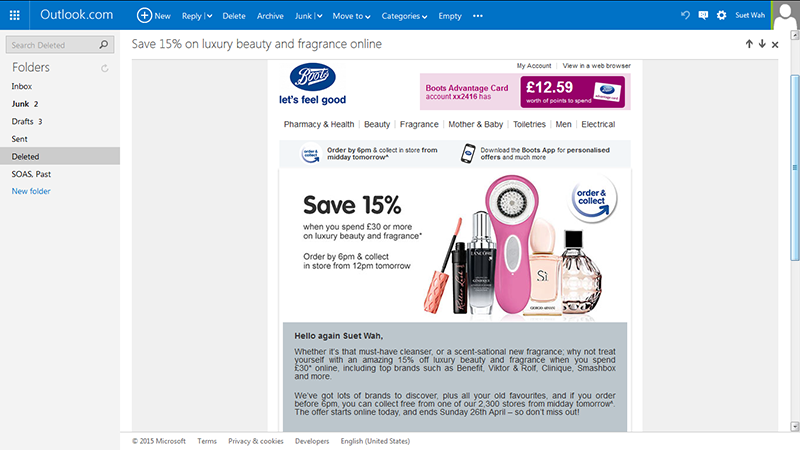Screen dimensions: 800x450
Task: Click Delete in the toolbar
Action: pyautogui.click(x=234, y=16)
